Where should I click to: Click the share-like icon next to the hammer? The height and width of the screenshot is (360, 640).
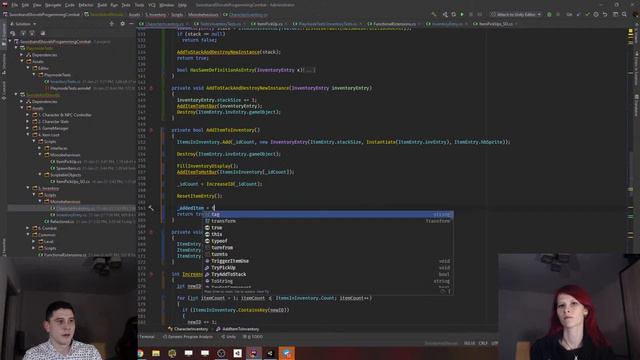pos(444,14)
